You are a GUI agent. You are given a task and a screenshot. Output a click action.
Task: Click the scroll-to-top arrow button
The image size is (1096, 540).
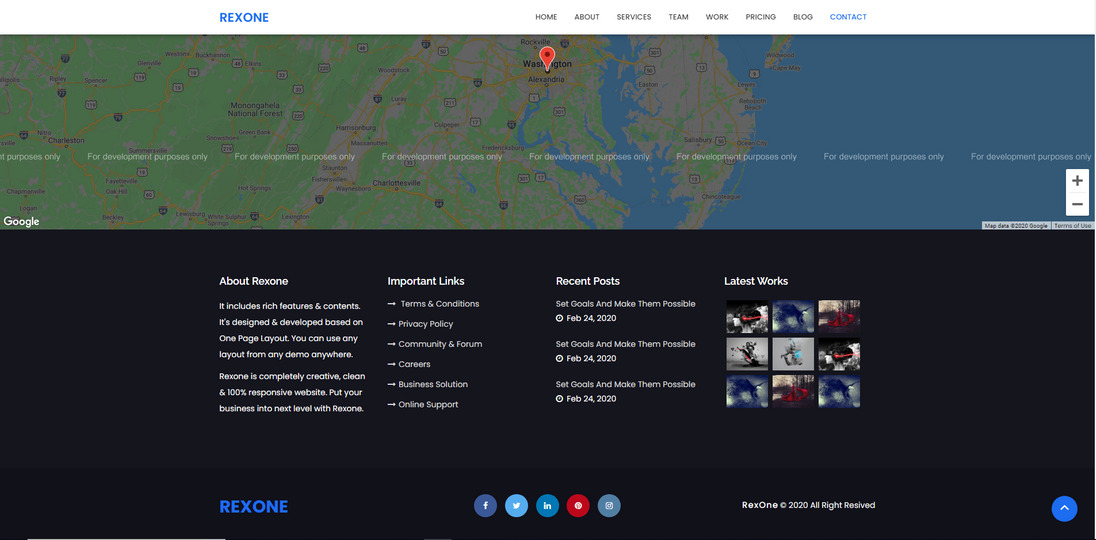1064,509
